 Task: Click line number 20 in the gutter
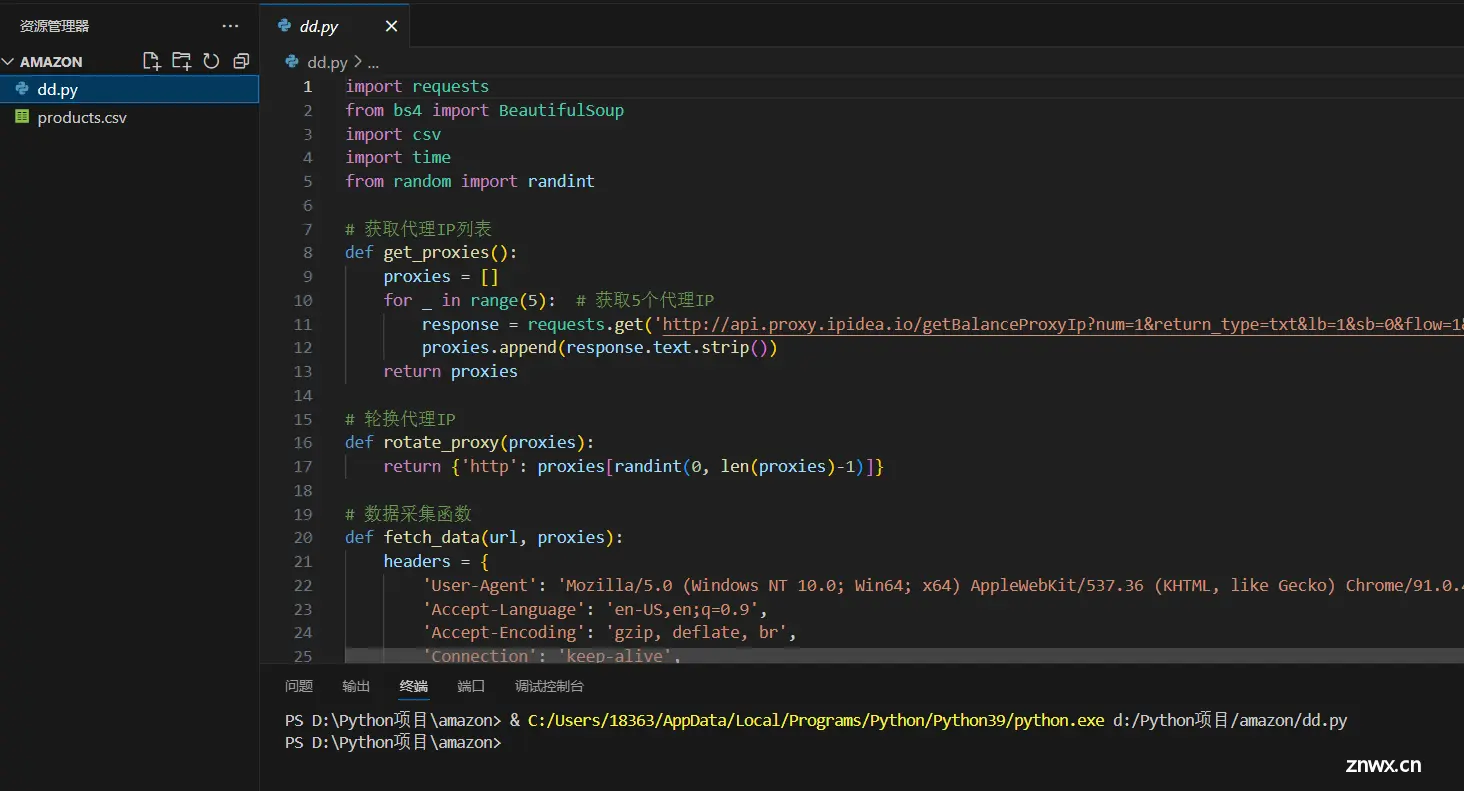303,538
